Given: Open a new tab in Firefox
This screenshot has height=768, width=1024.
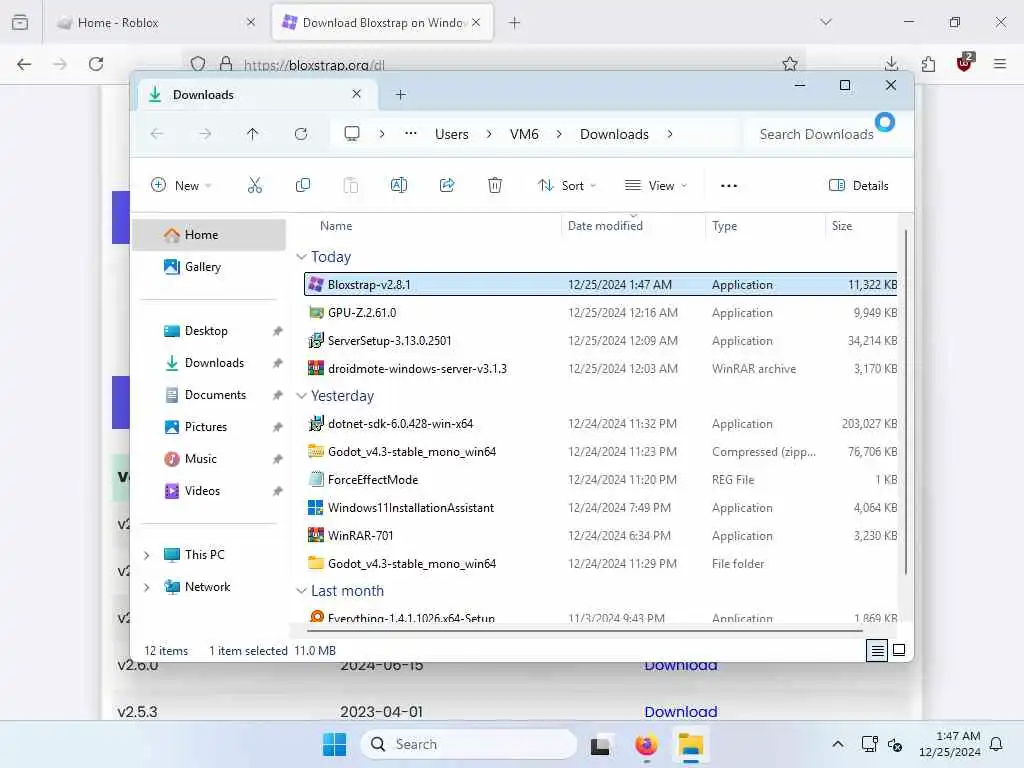Looking at the screenshot, I should (x=515, y=23).
